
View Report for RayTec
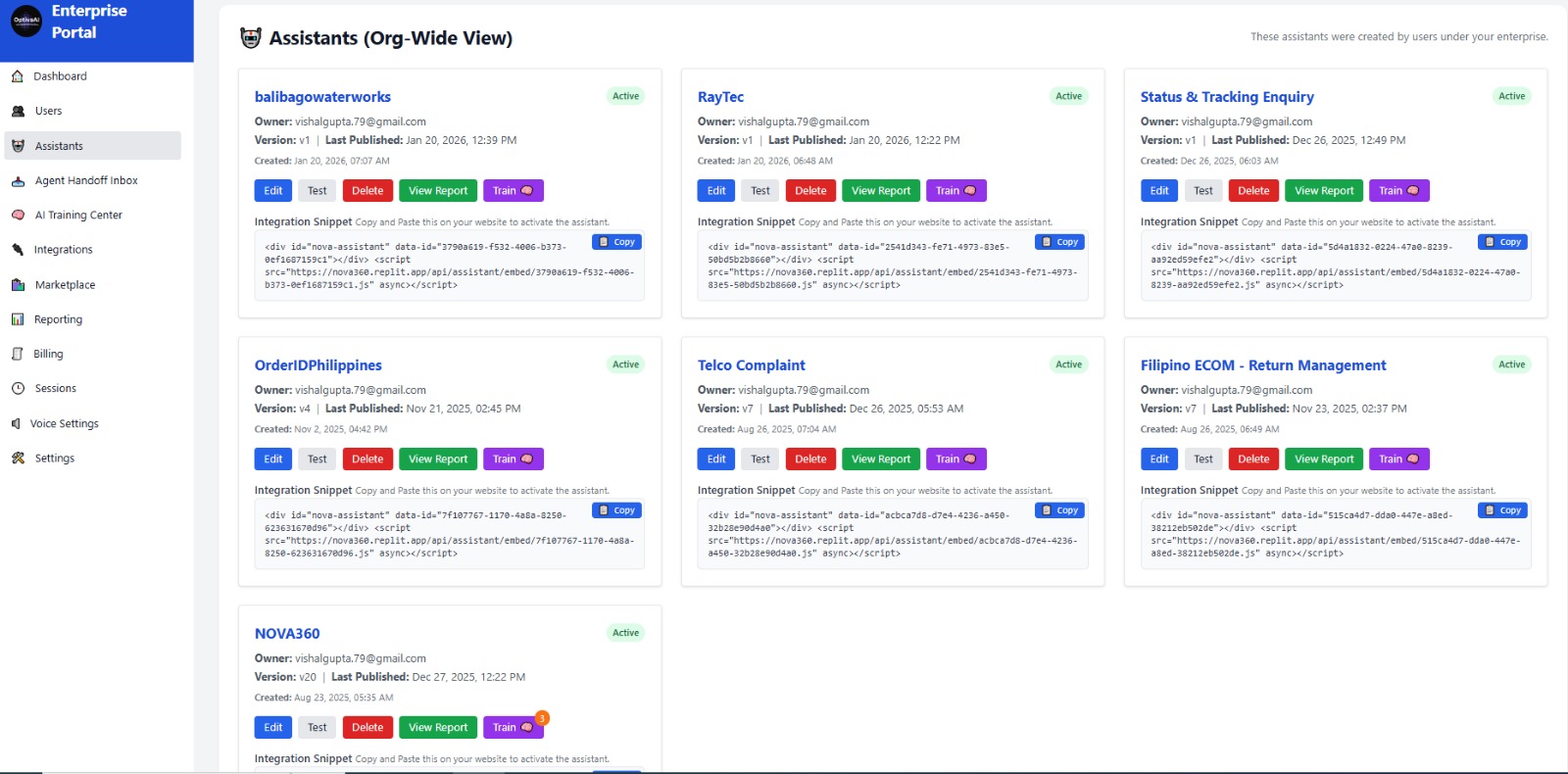coord(881,191)
